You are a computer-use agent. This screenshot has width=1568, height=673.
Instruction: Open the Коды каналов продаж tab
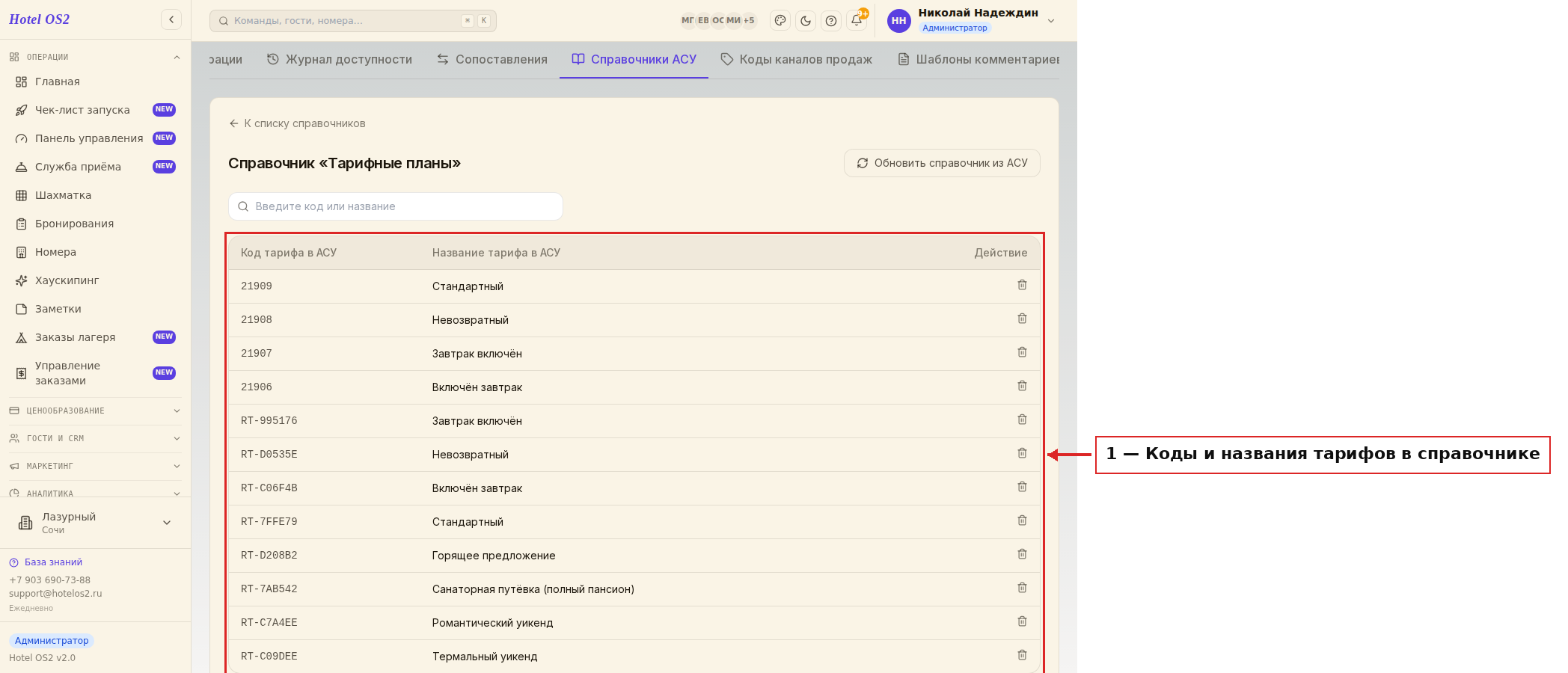coord(797,59)
